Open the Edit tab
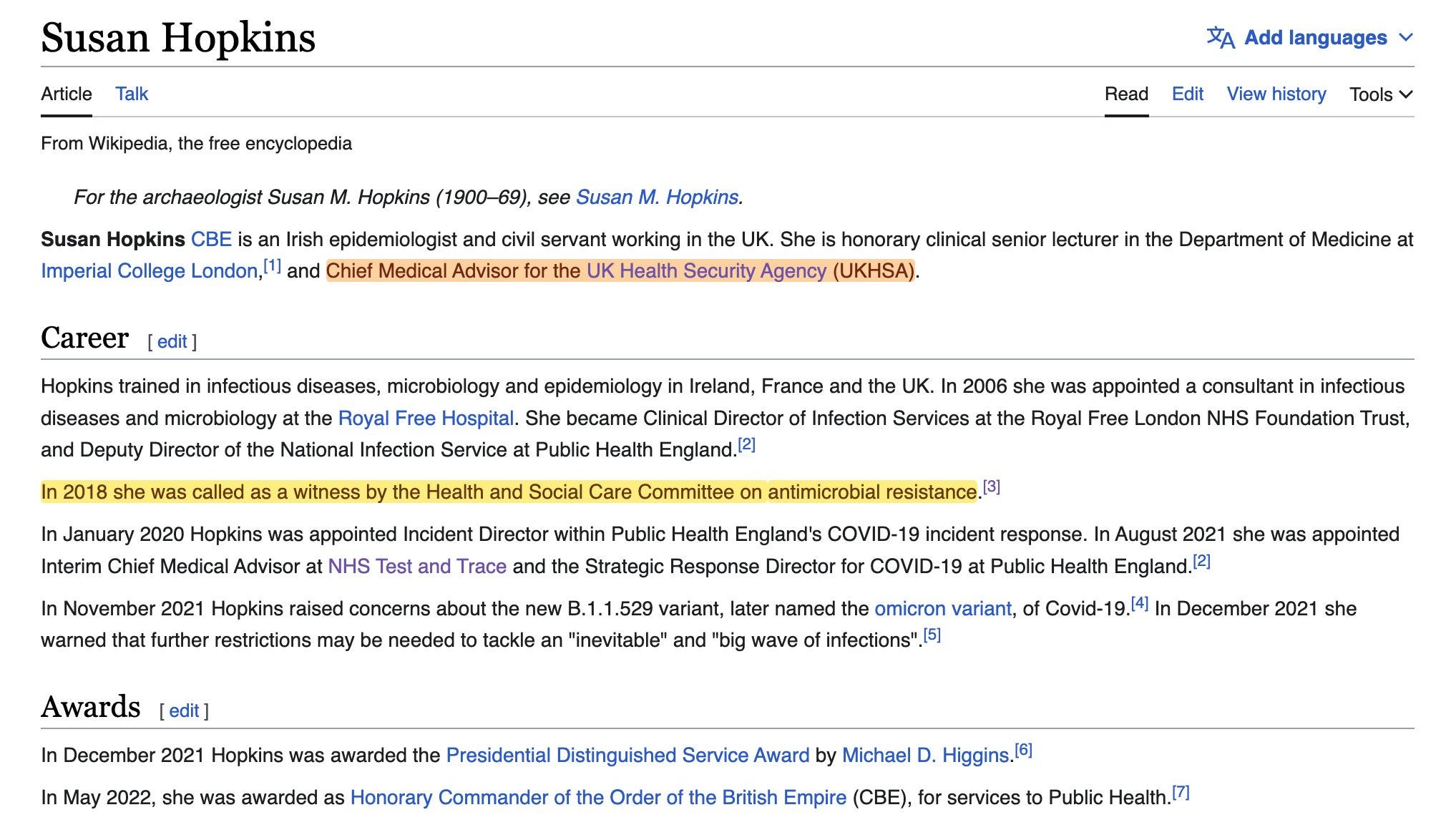The image size is (1451, 840). coord(1188,94)
